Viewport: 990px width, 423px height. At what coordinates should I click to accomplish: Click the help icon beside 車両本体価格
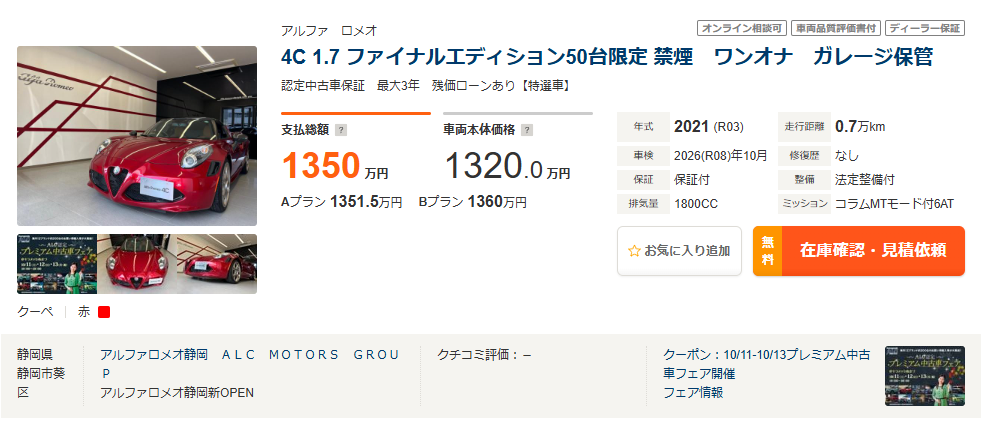coord(527,130)
